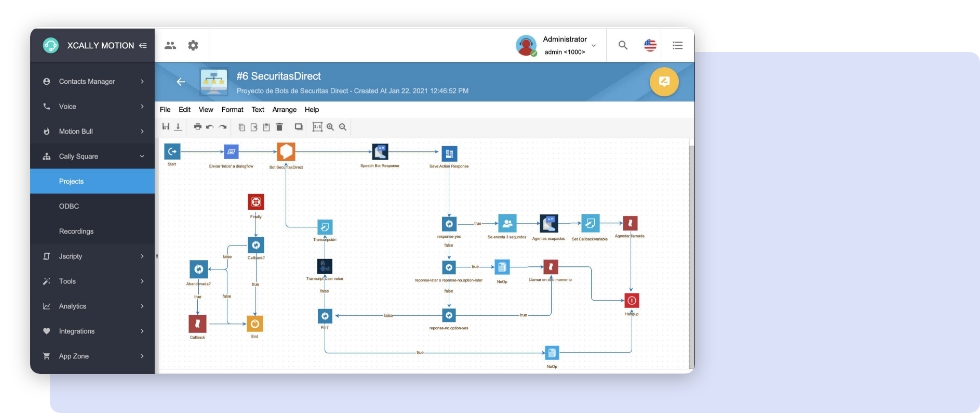Click the people icon in top bar
The width and height of the screenshot is (980, 413).
tap(170, 45)
